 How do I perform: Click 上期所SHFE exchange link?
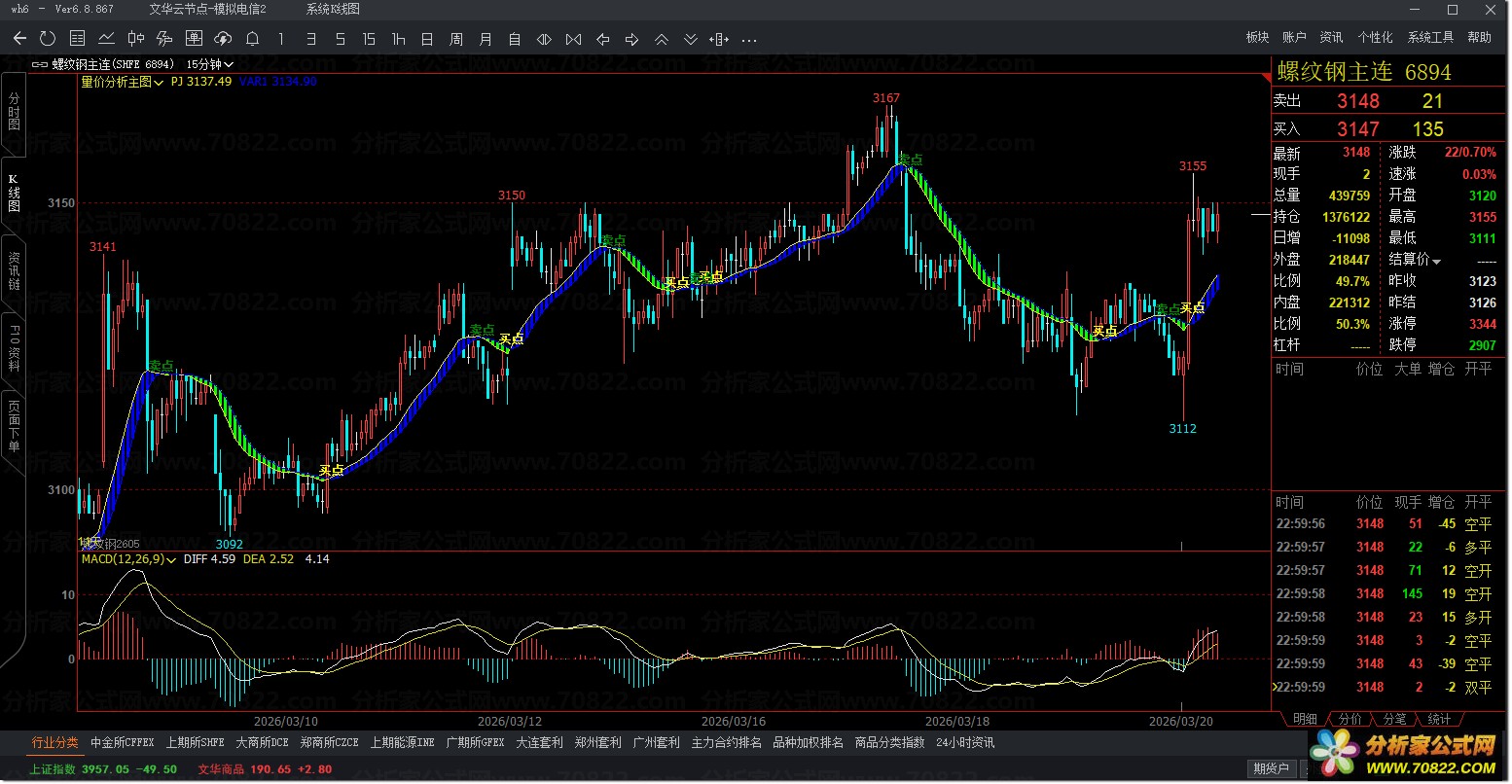coord(195,742)
